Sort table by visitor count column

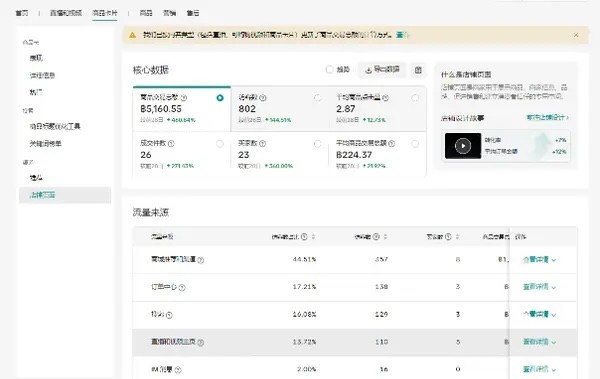tap(385, 237)
